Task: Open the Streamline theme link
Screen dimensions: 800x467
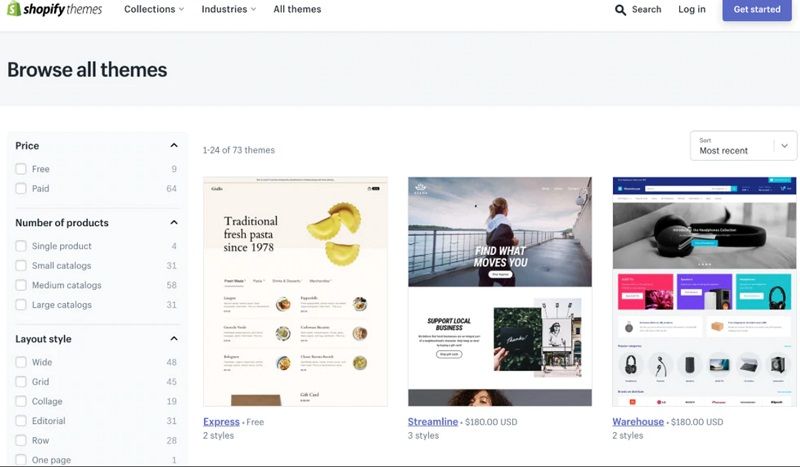Action: point(433,422)
